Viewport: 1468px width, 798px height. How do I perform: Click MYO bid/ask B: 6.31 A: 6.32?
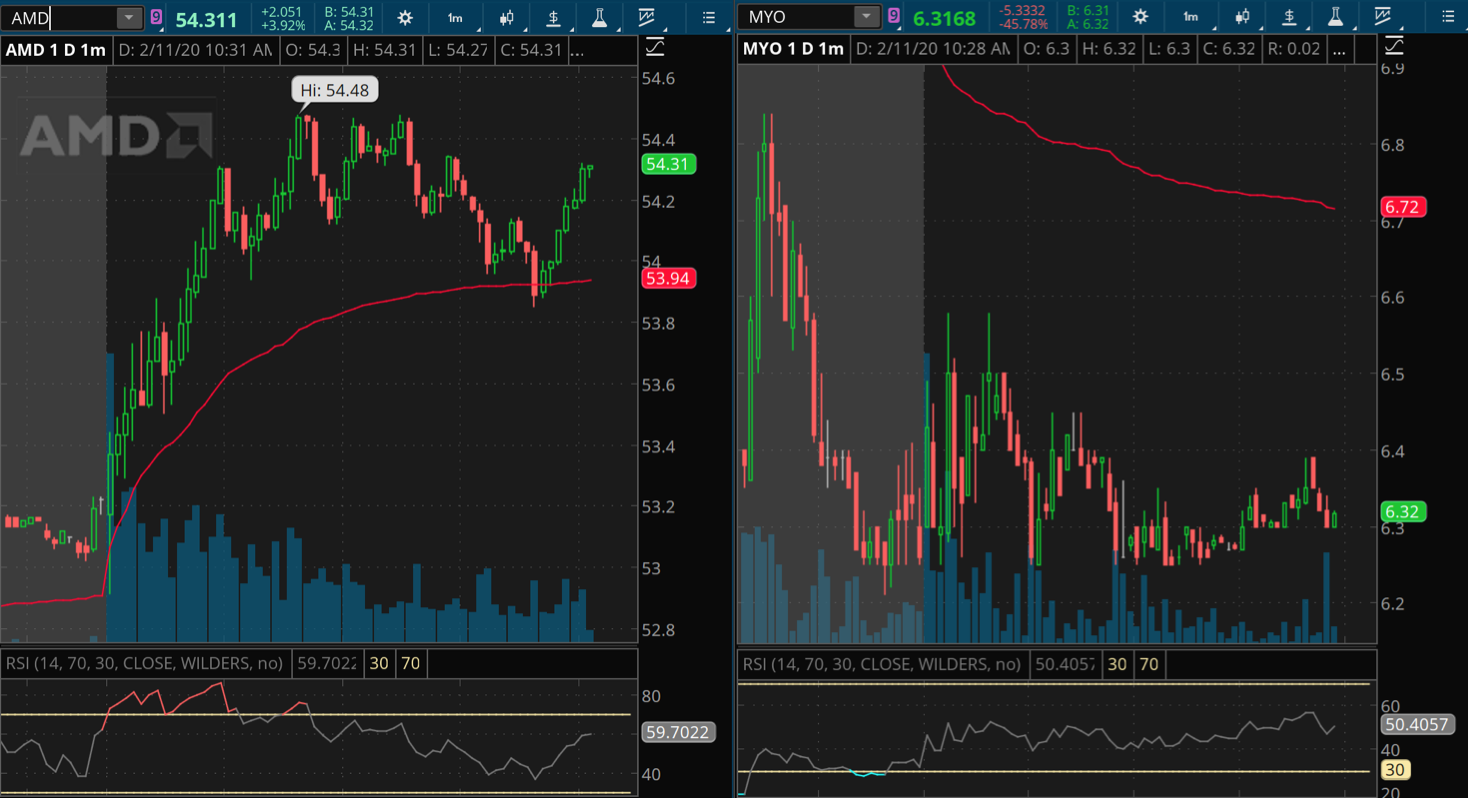tap(1087, 18)
